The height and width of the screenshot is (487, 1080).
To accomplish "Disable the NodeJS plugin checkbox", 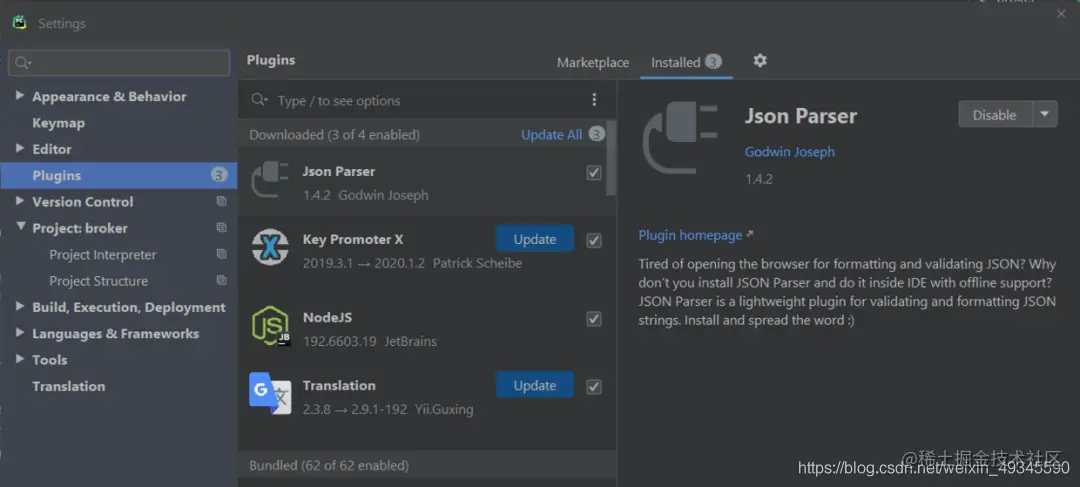I will (x=594, y=319).
